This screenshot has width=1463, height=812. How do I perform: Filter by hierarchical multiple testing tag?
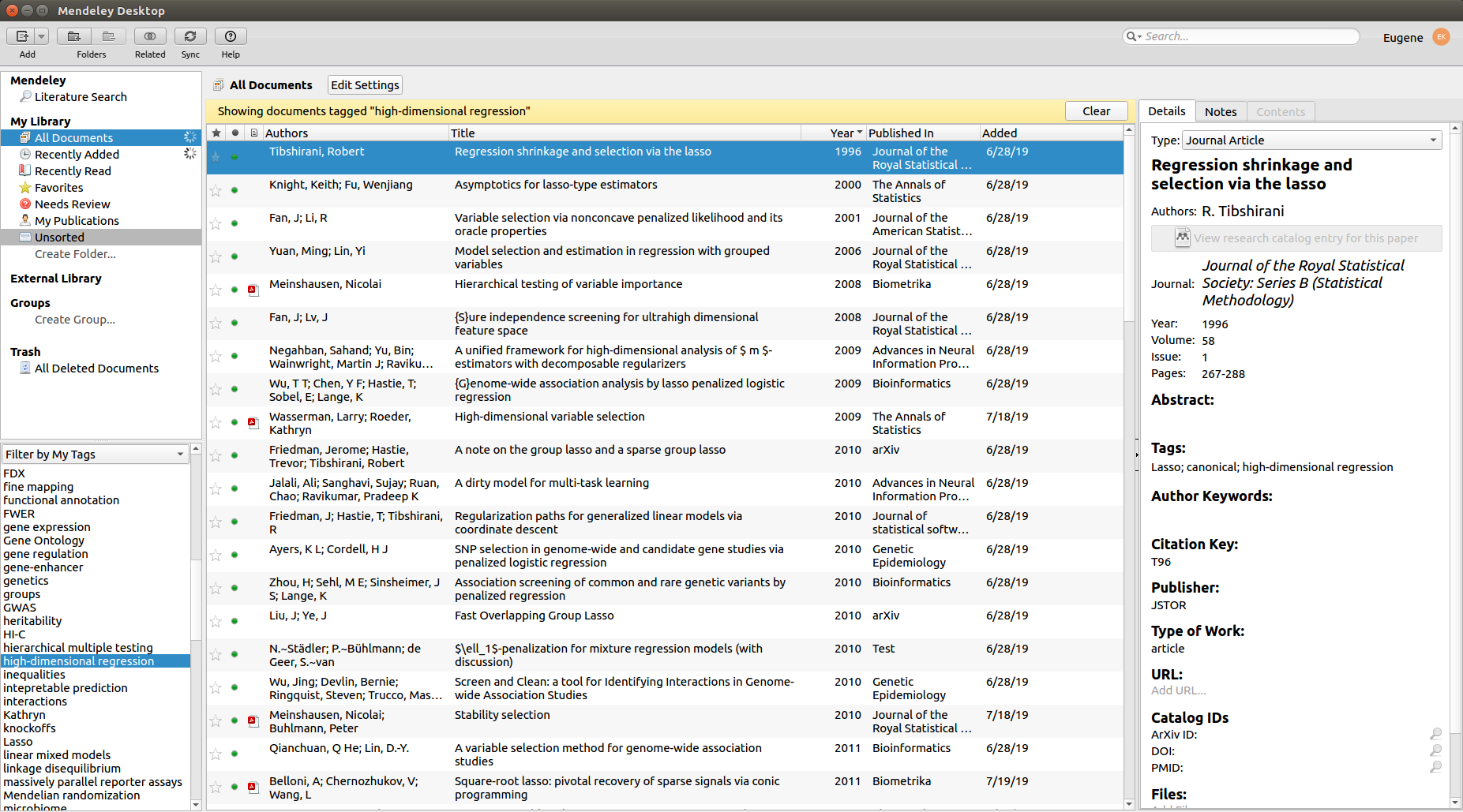(x=78, y=648)
